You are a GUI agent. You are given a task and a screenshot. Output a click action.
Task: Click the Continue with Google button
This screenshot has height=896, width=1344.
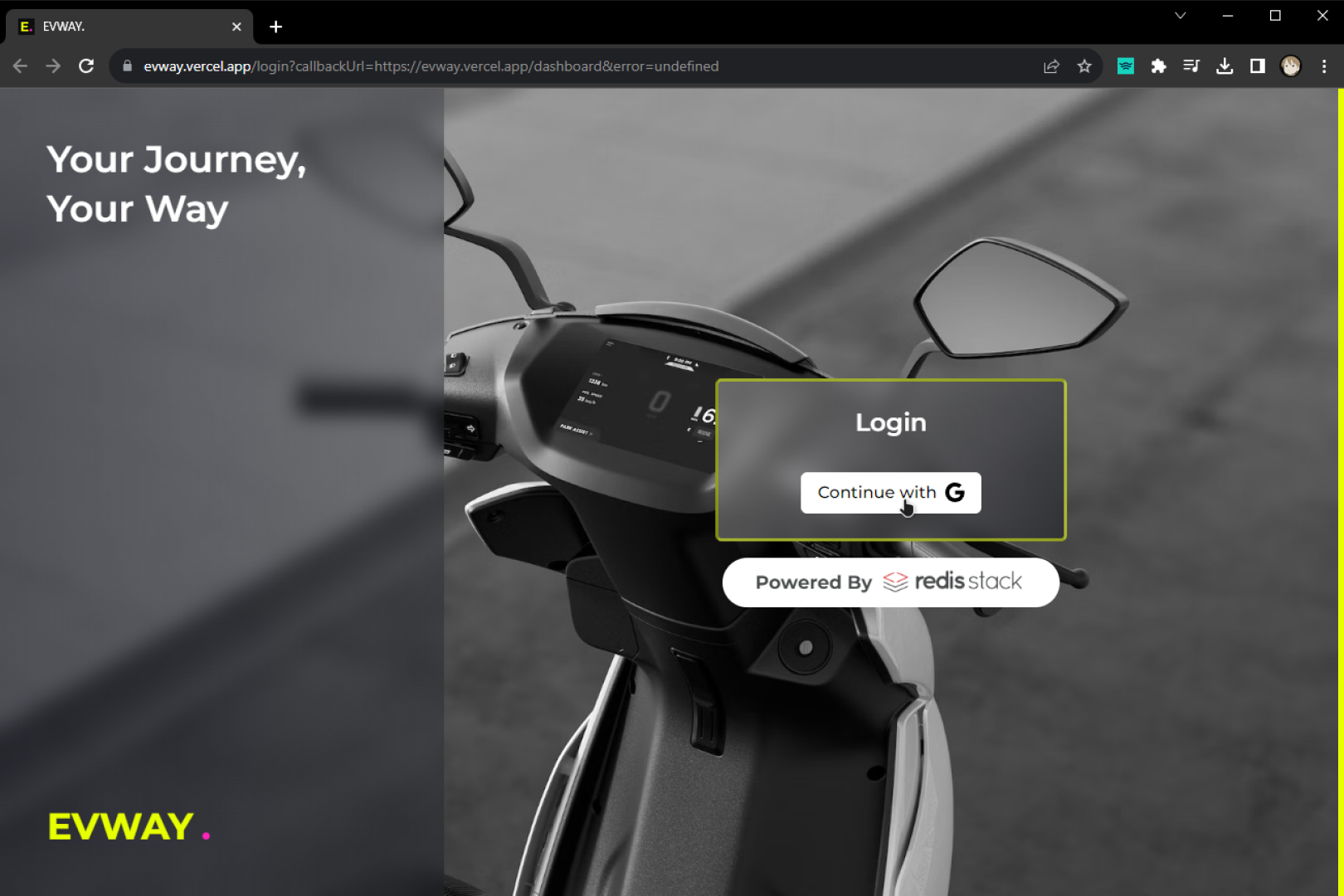(x=890, y=492)
